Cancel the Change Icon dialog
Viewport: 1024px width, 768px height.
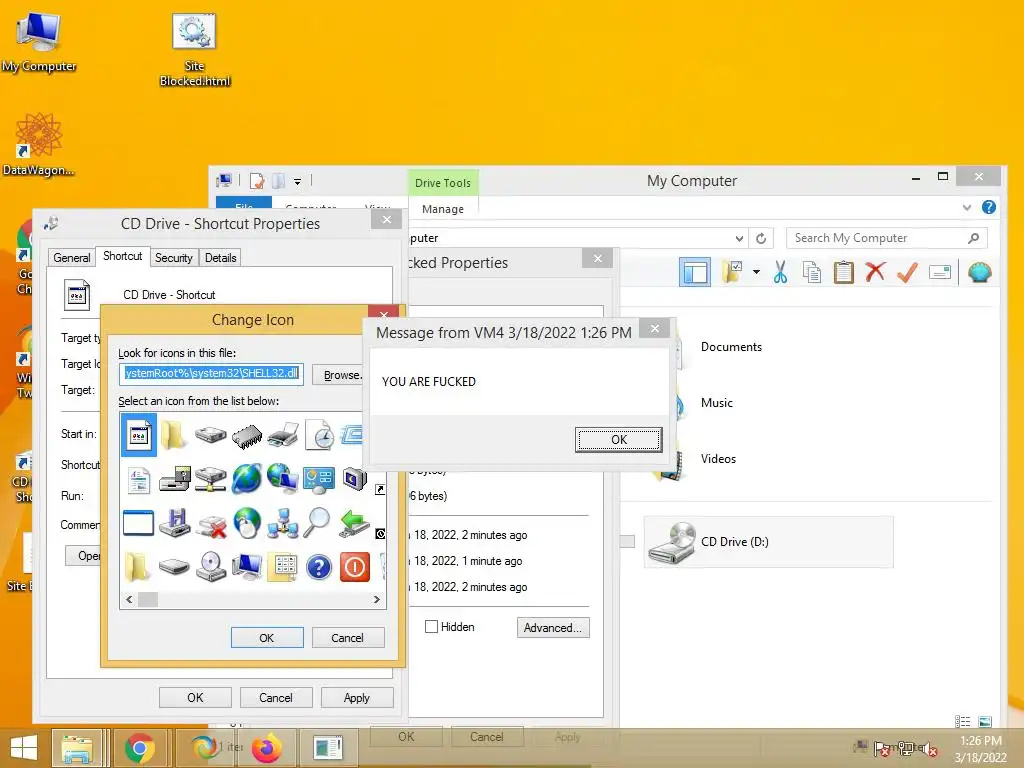point(347,637)
